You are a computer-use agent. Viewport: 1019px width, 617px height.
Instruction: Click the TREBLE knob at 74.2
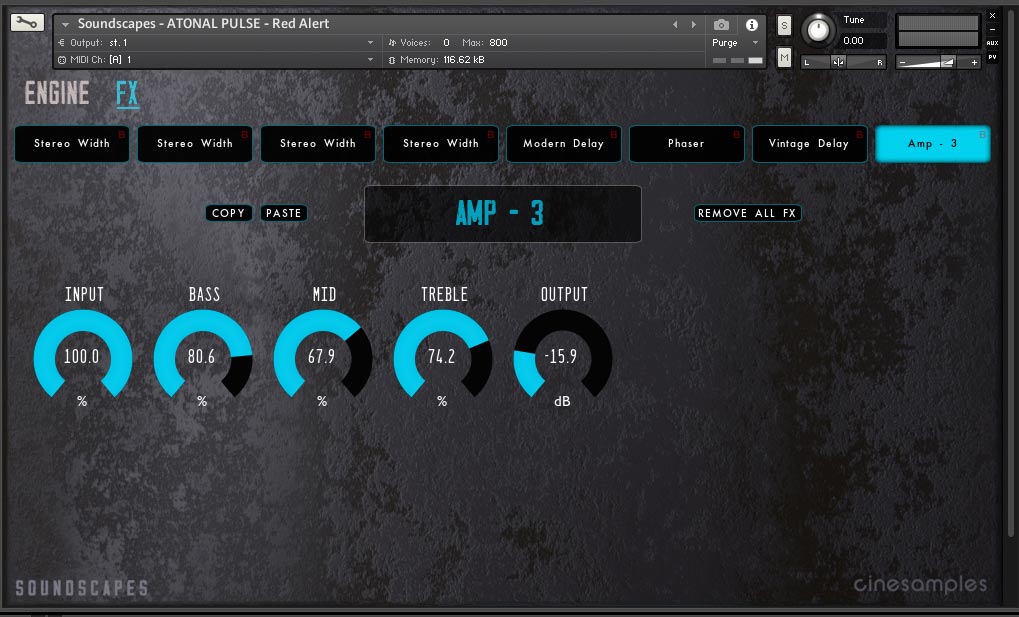[442, 357]
